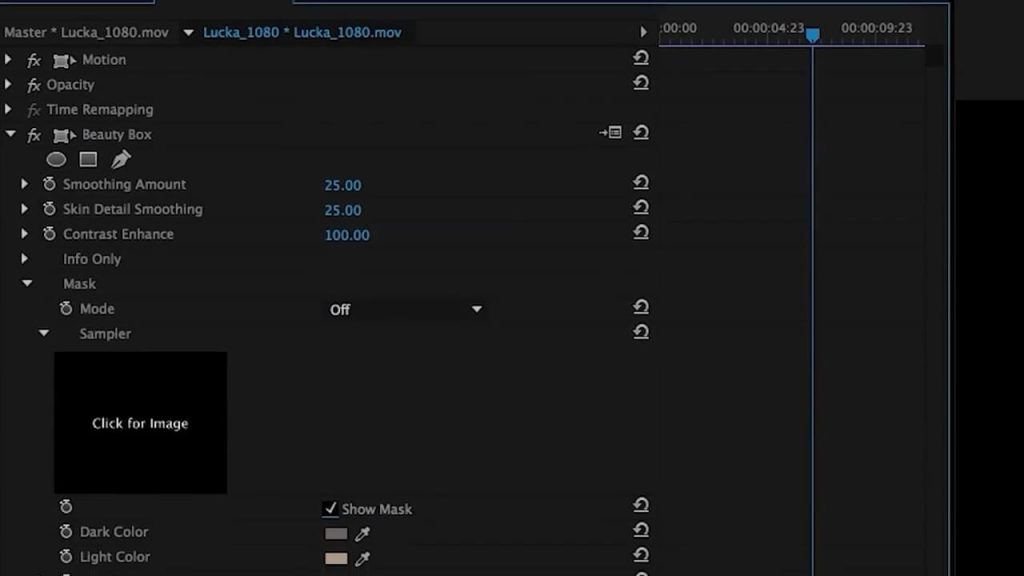Screen dimensions: 1024x576
Task: Switch to the Master * Lucka_1080.mov tab
Action: coord(86,32)
